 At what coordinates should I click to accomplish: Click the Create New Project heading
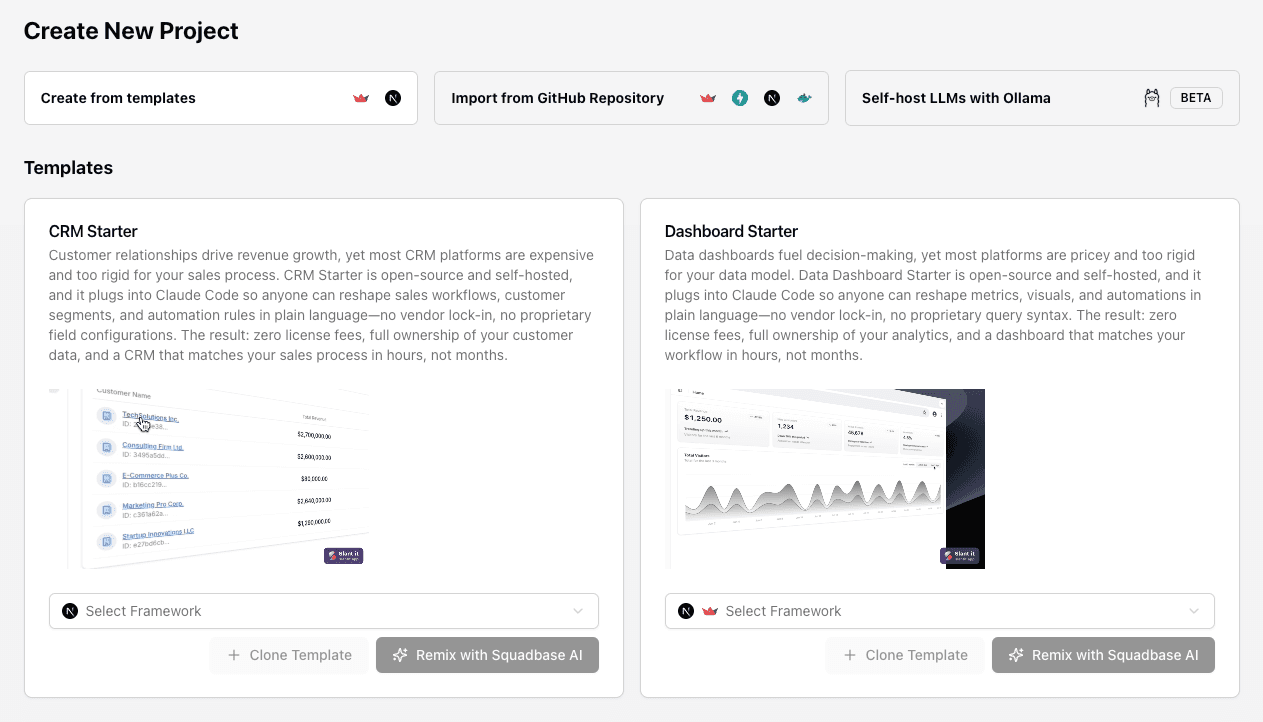(x=131, y=31)
